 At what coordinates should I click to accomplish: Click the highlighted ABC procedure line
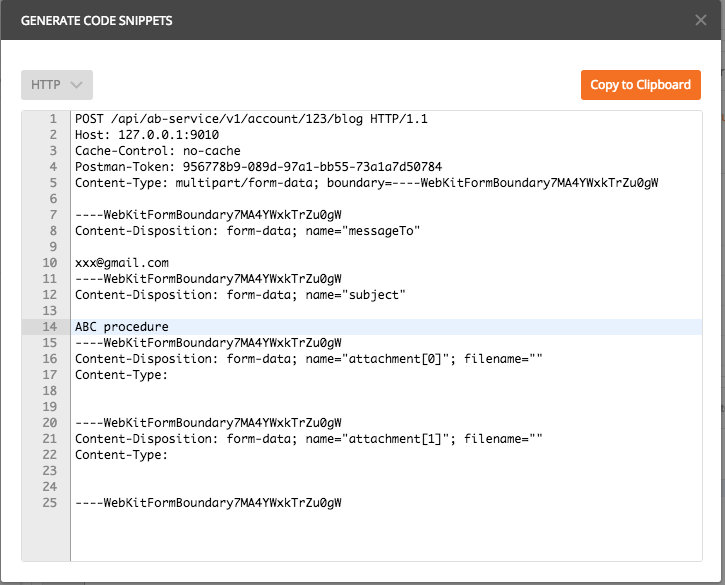click(x=121, y=327)
